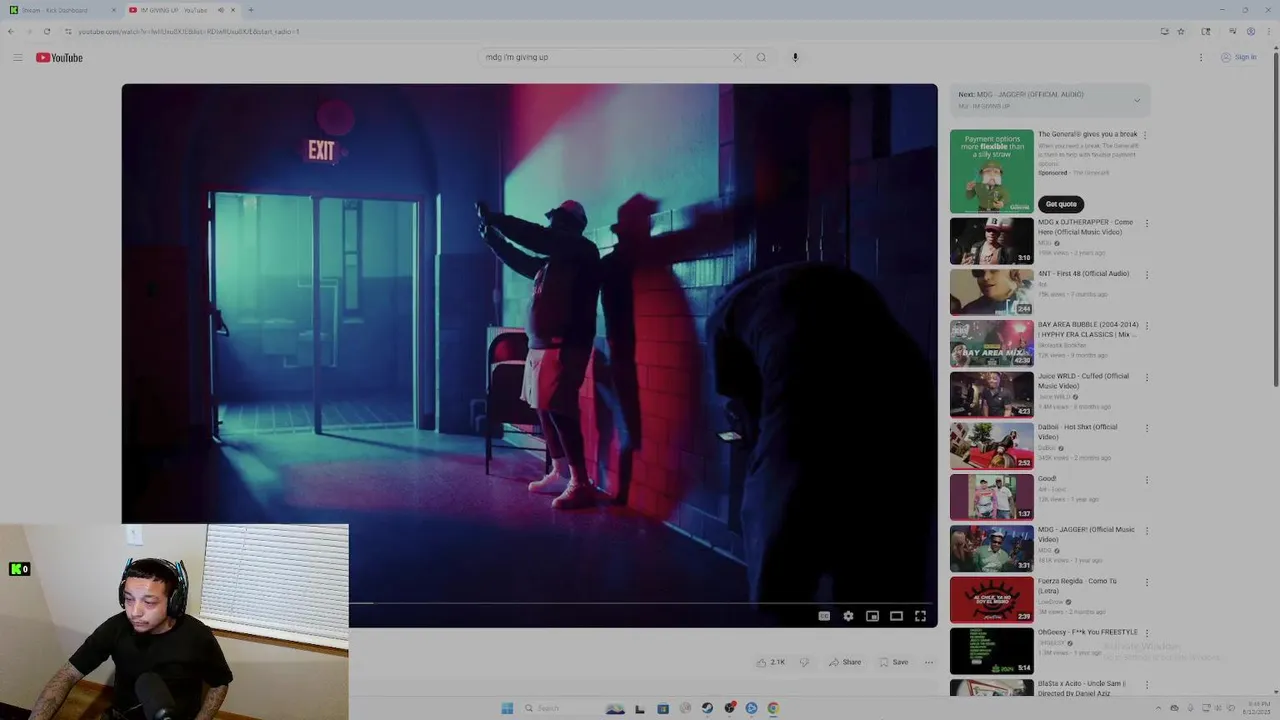
Task: Open Fuerza Regida - Como Tu video
Action: coord(991,600)
